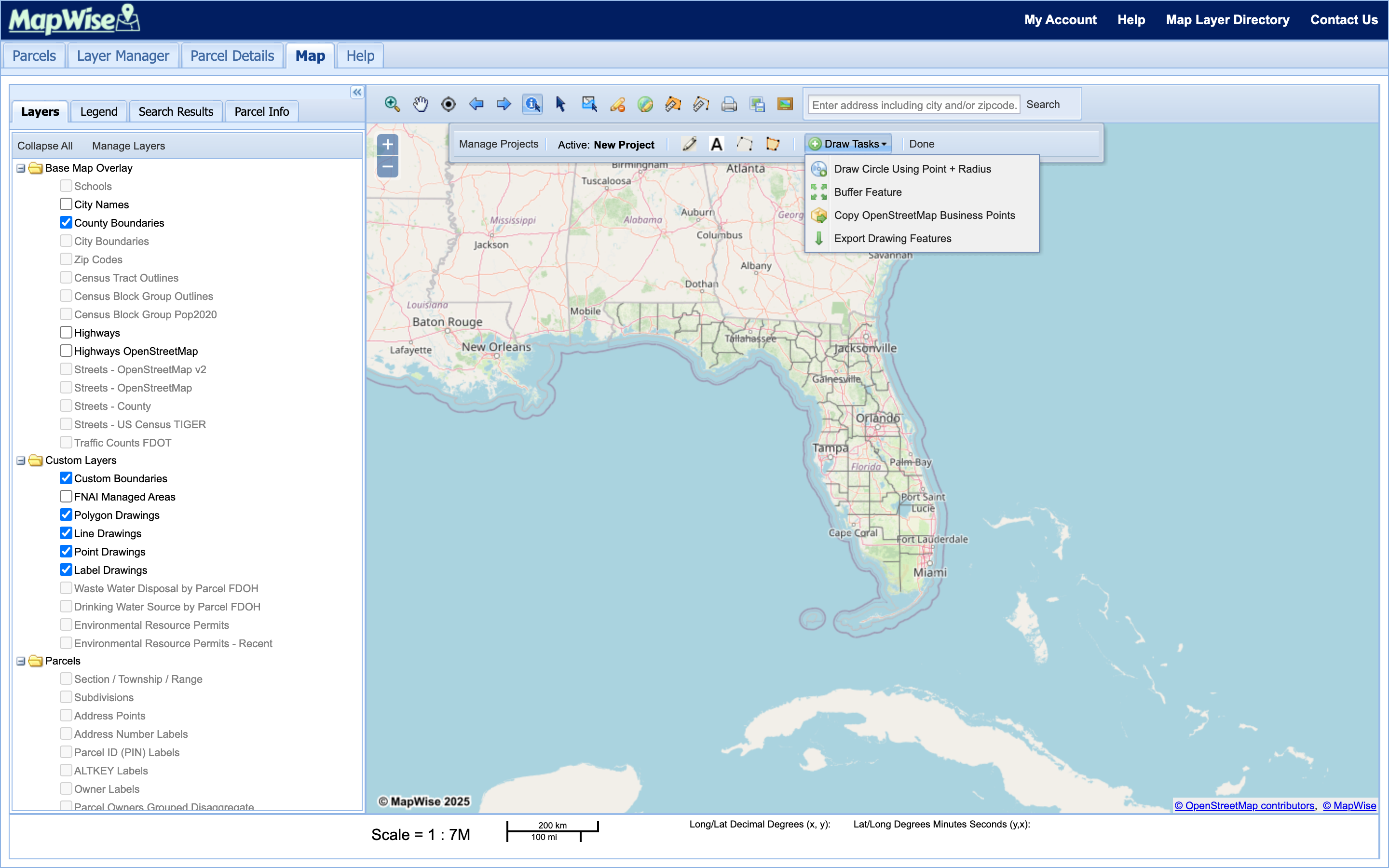Screen dimensions: 1389x868
Task: Select the text label 'A' tool
Action: [x=717, y=144]
